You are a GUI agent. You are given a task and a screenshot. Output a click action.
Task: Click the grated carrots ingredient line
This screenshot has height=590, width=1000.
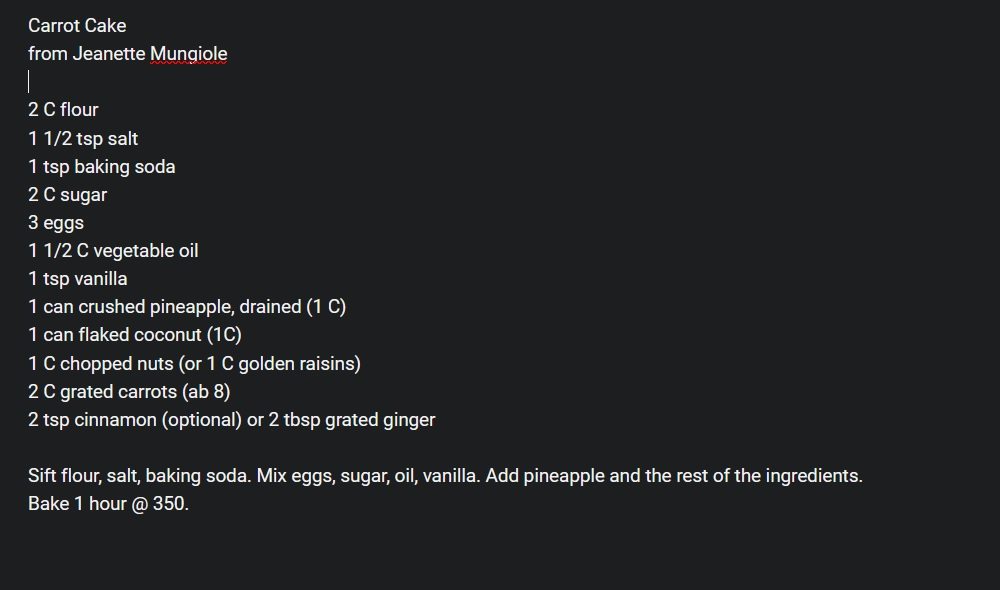[x=129, y=391]
